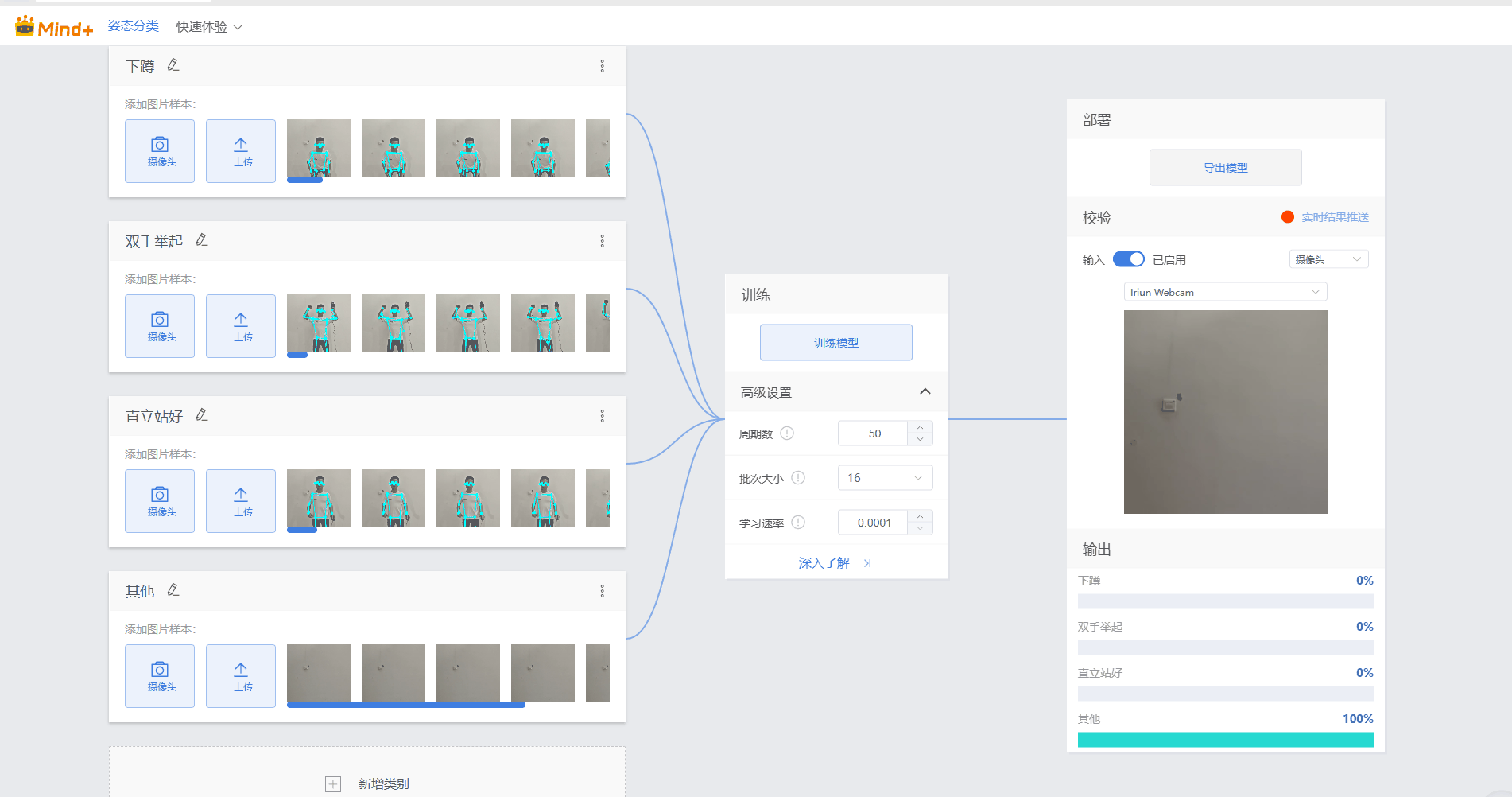Disable the 输入 enabled toggle

tap(1128, 259)
